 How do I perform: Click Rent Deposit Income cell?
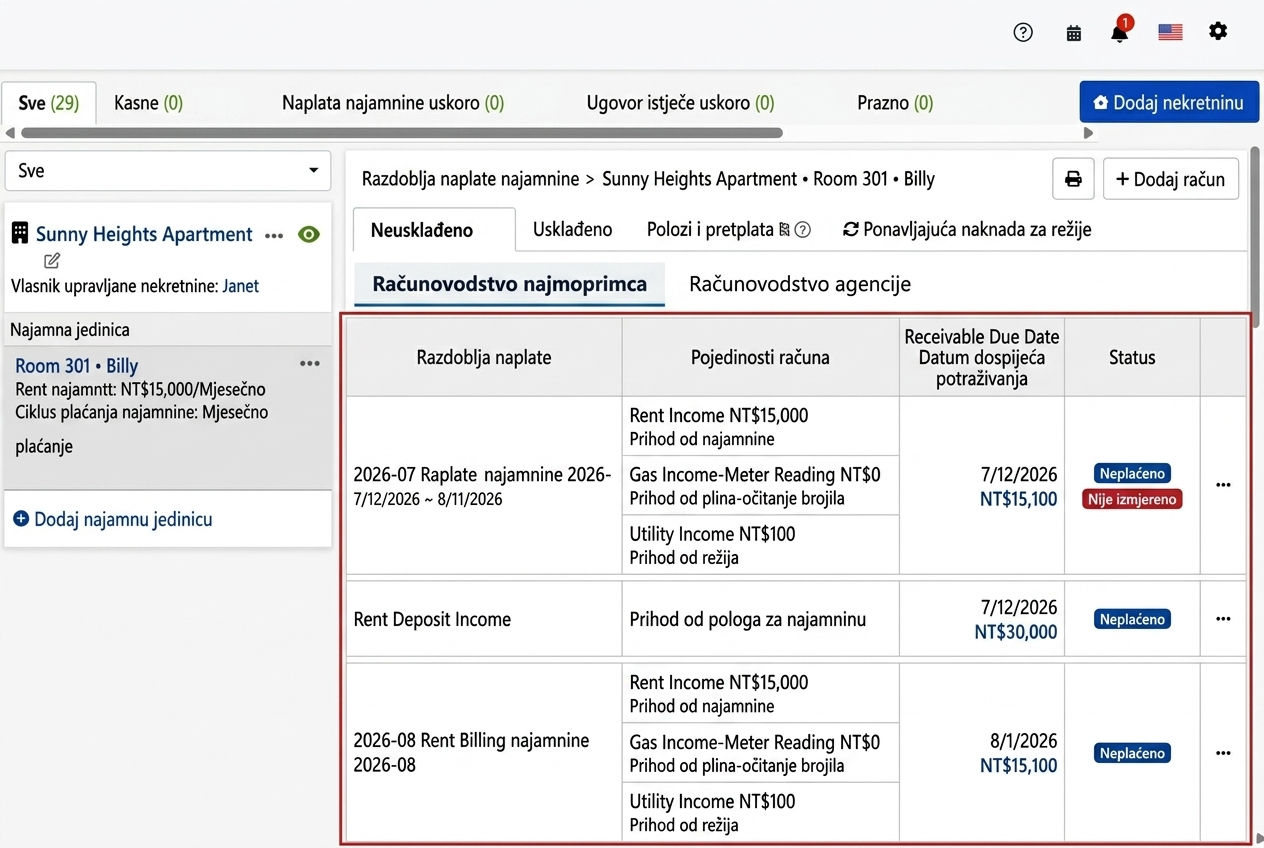click(x=484, y=619)
